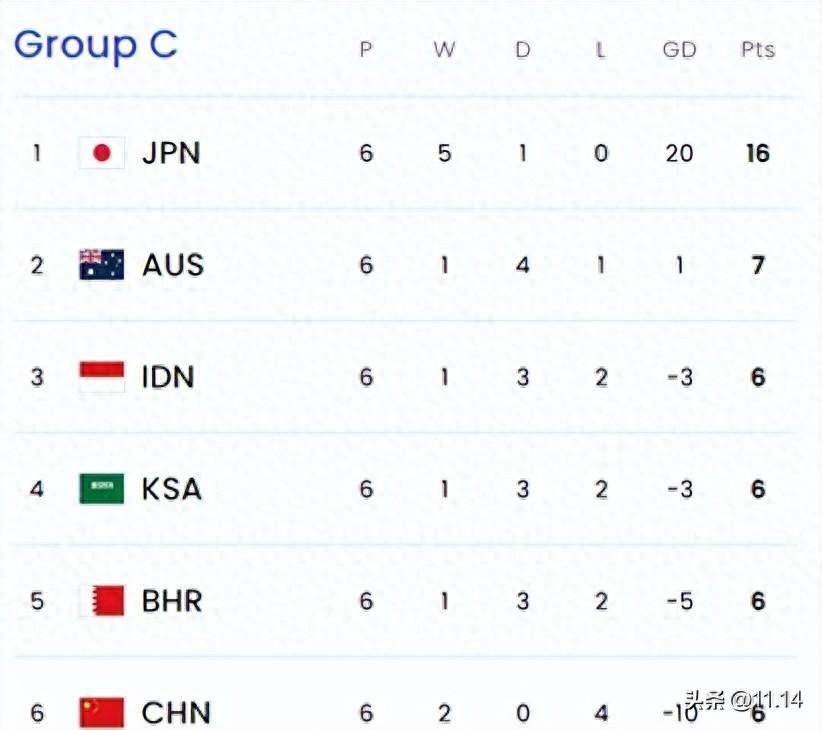The width and height of the screenshot is (822, 730).
Task: Click the Pts column header
Action: click(758, 49)
